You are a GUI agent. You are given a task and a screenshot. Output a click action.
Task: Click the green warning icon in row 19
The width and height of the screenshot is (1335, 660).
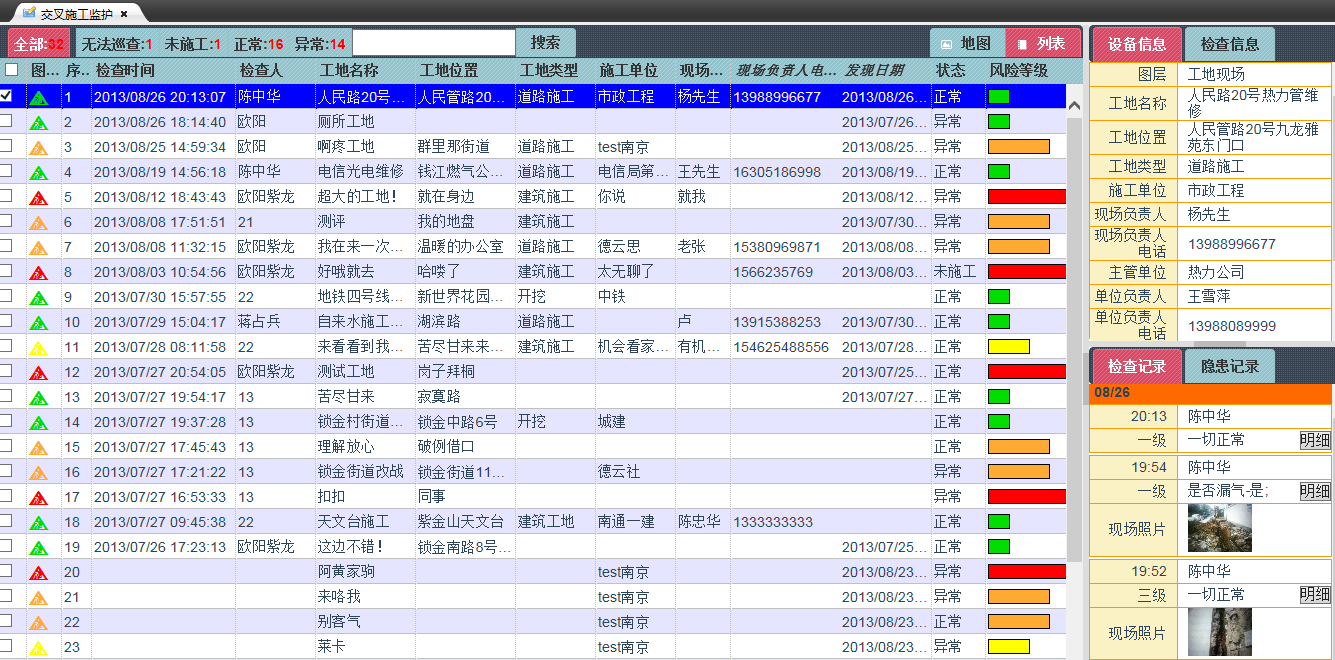click(39, 547)
